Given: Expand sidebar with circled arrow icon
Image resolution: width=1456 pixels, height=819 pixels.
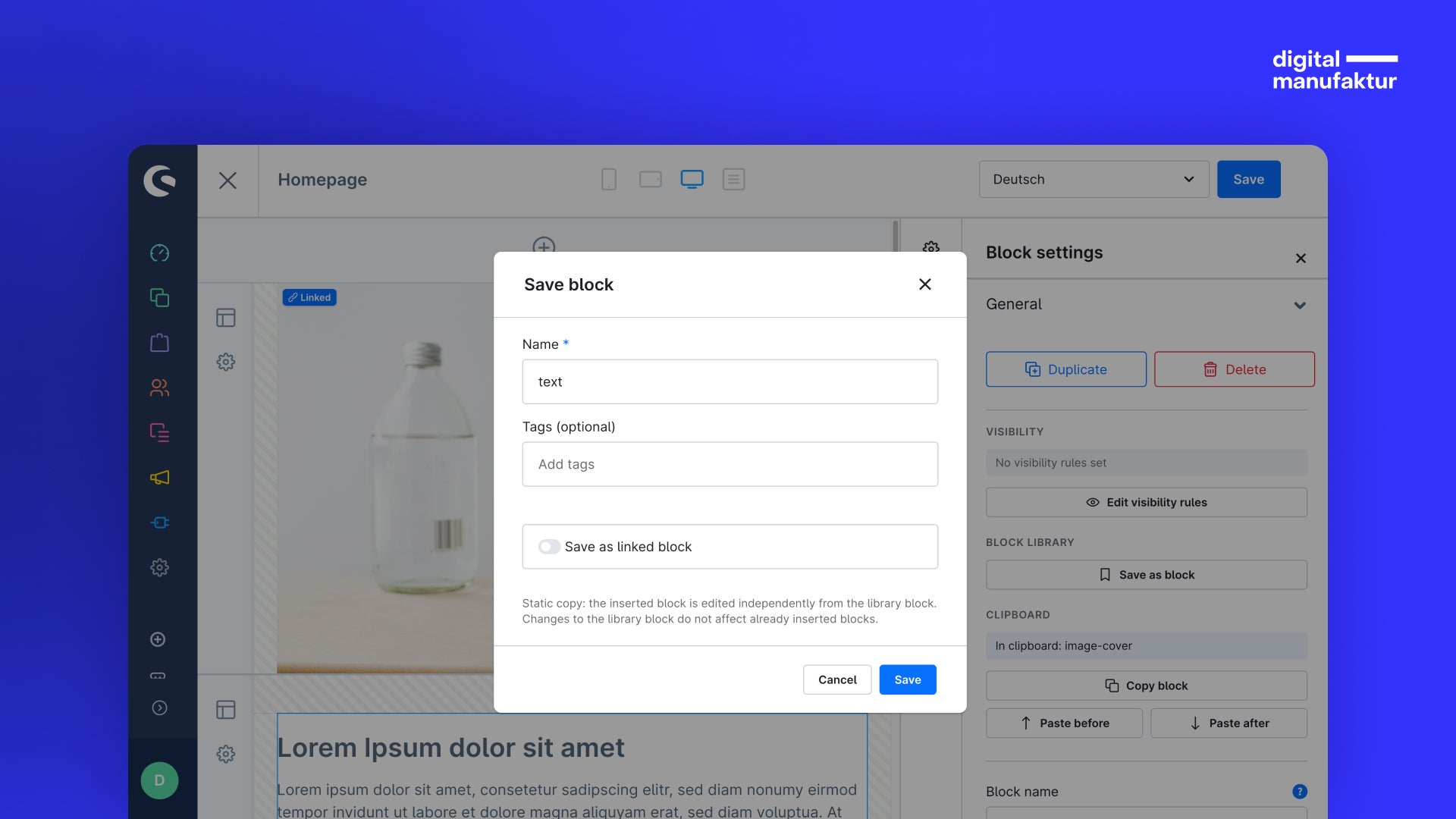Looking at the screenshot, I should [x=159, y=708].
